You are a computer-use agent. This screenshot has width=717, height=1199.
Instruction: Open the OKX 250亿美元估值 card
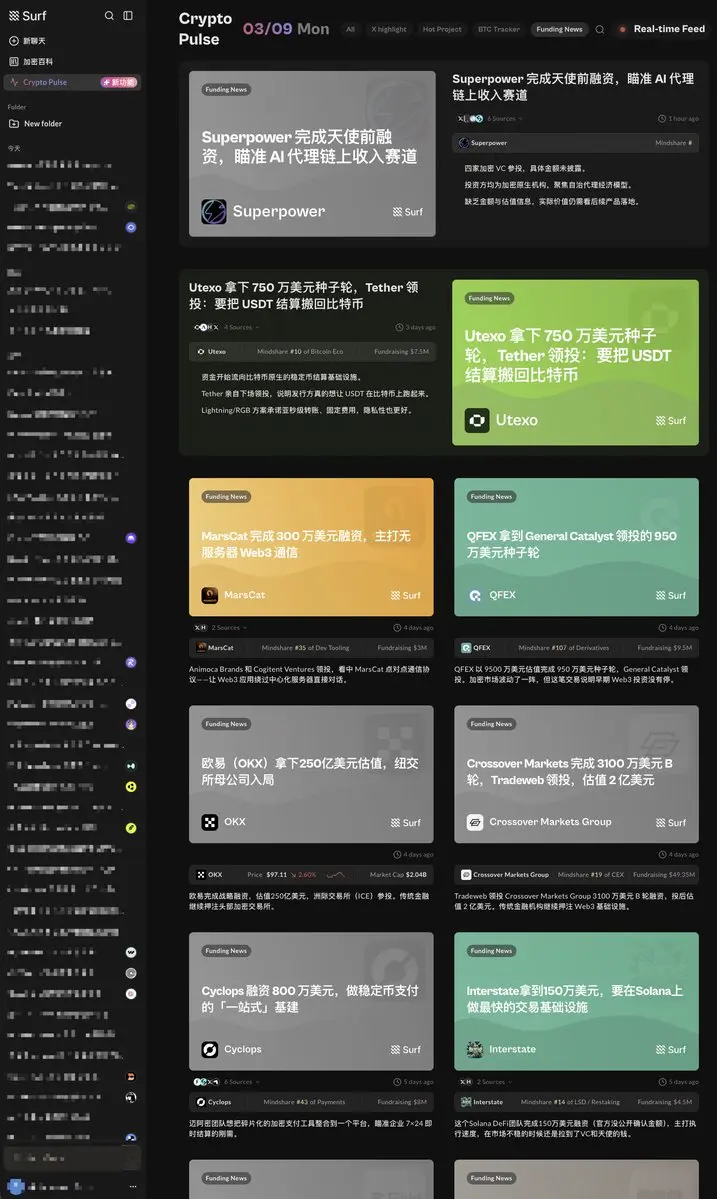pyautogui.click(x=311, y=774)
